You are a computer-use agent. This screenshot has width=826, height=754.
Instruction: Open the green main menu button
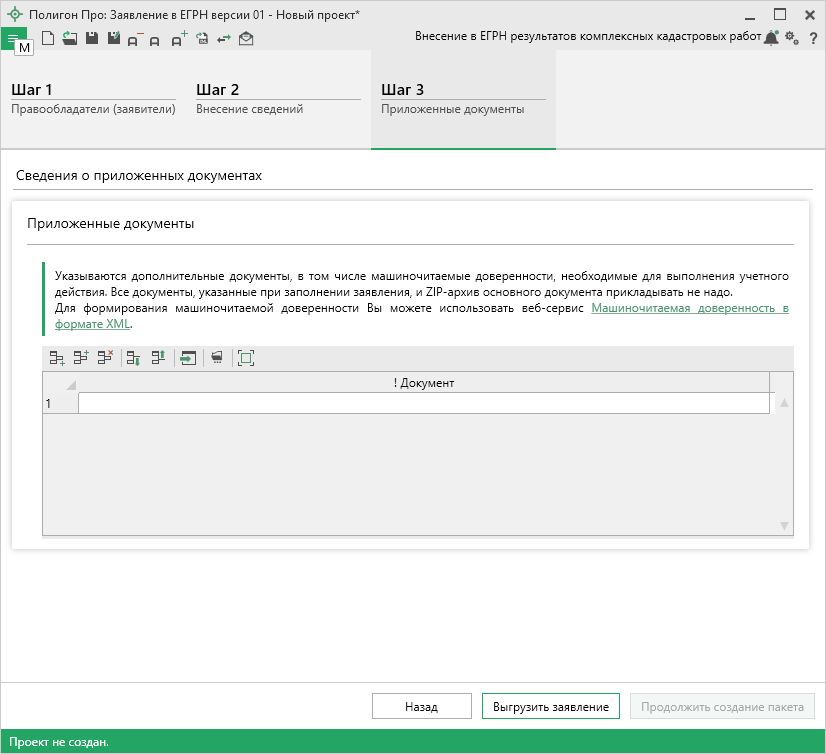tap(13, 38)
